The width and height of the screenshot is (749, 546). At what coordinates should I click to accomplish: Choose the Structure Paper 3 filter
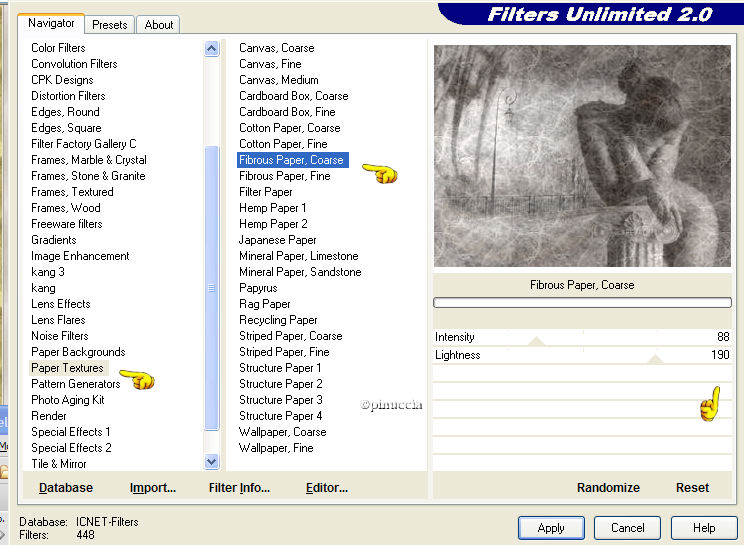click(x=281, y=400)
